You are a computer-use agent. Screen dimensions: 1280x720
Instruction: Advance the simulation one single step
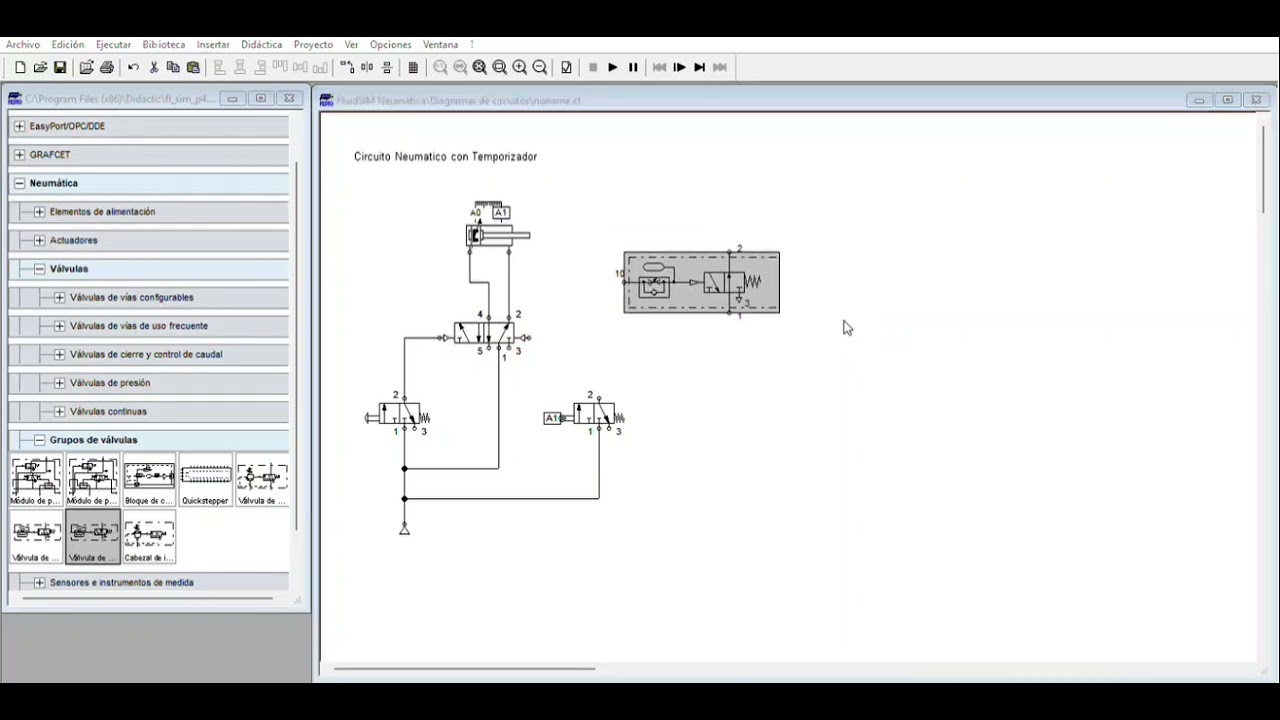(x=680, y=67)
